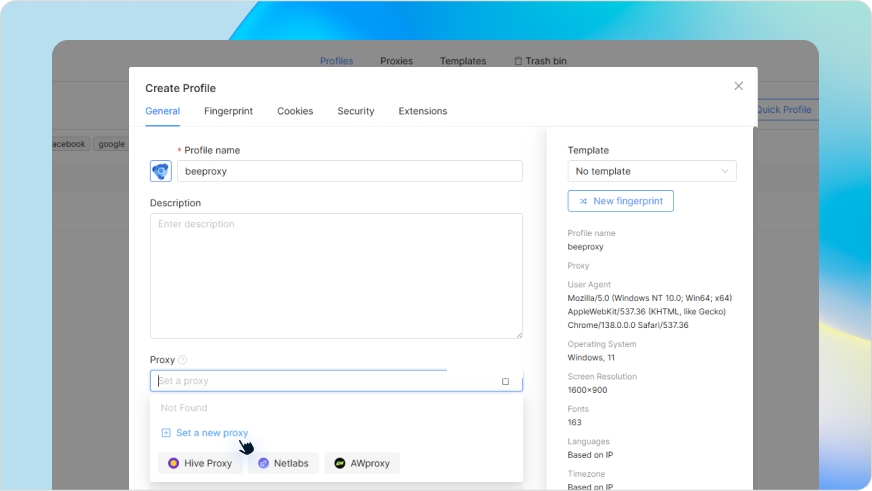Click the Set a new proxy link
The width and height of the screenshot is (872, 491).
(x=212, y=433)
